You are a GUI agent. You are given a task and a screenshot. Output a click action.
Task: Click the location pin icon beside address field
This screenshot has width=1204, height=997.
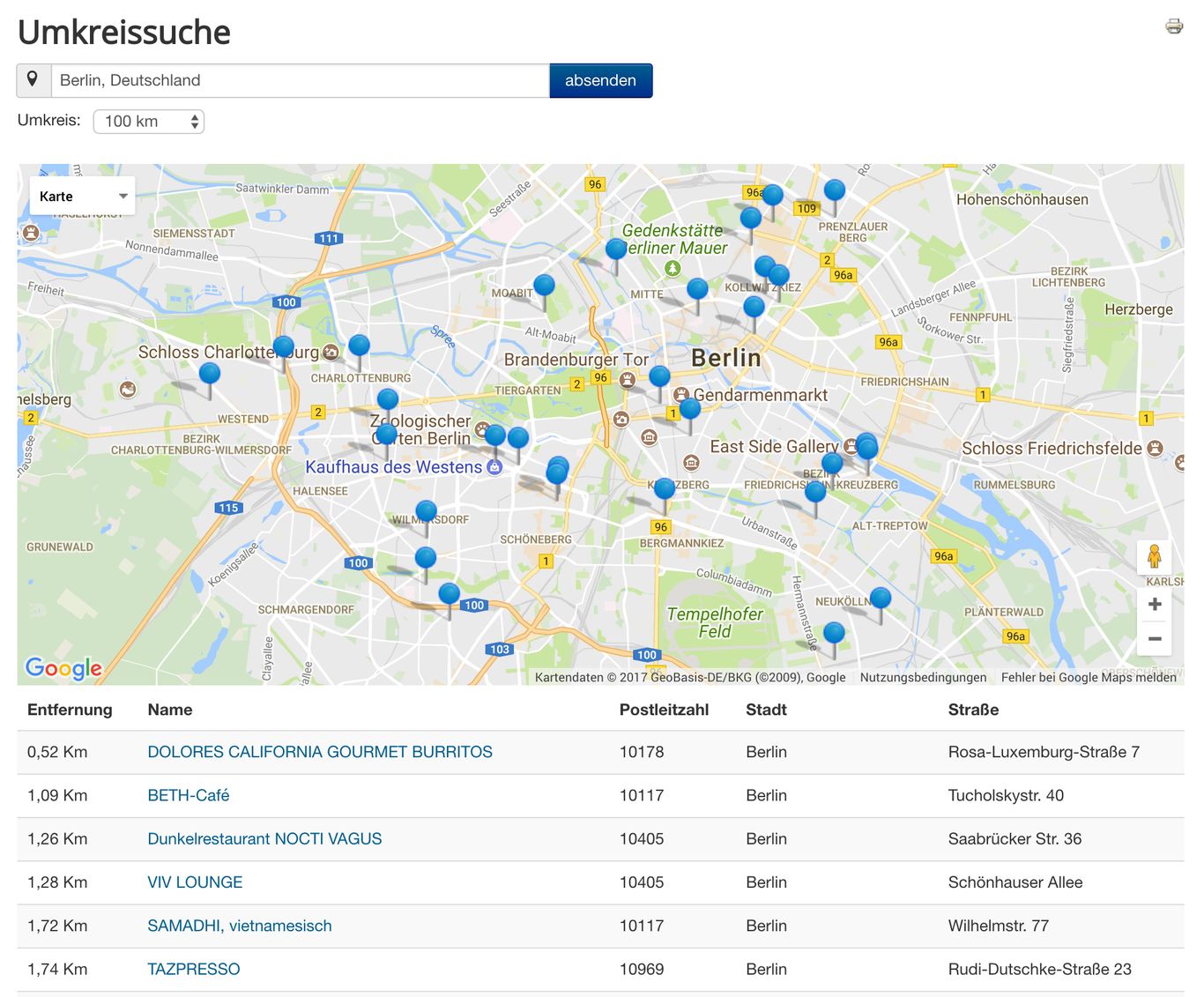33,80
